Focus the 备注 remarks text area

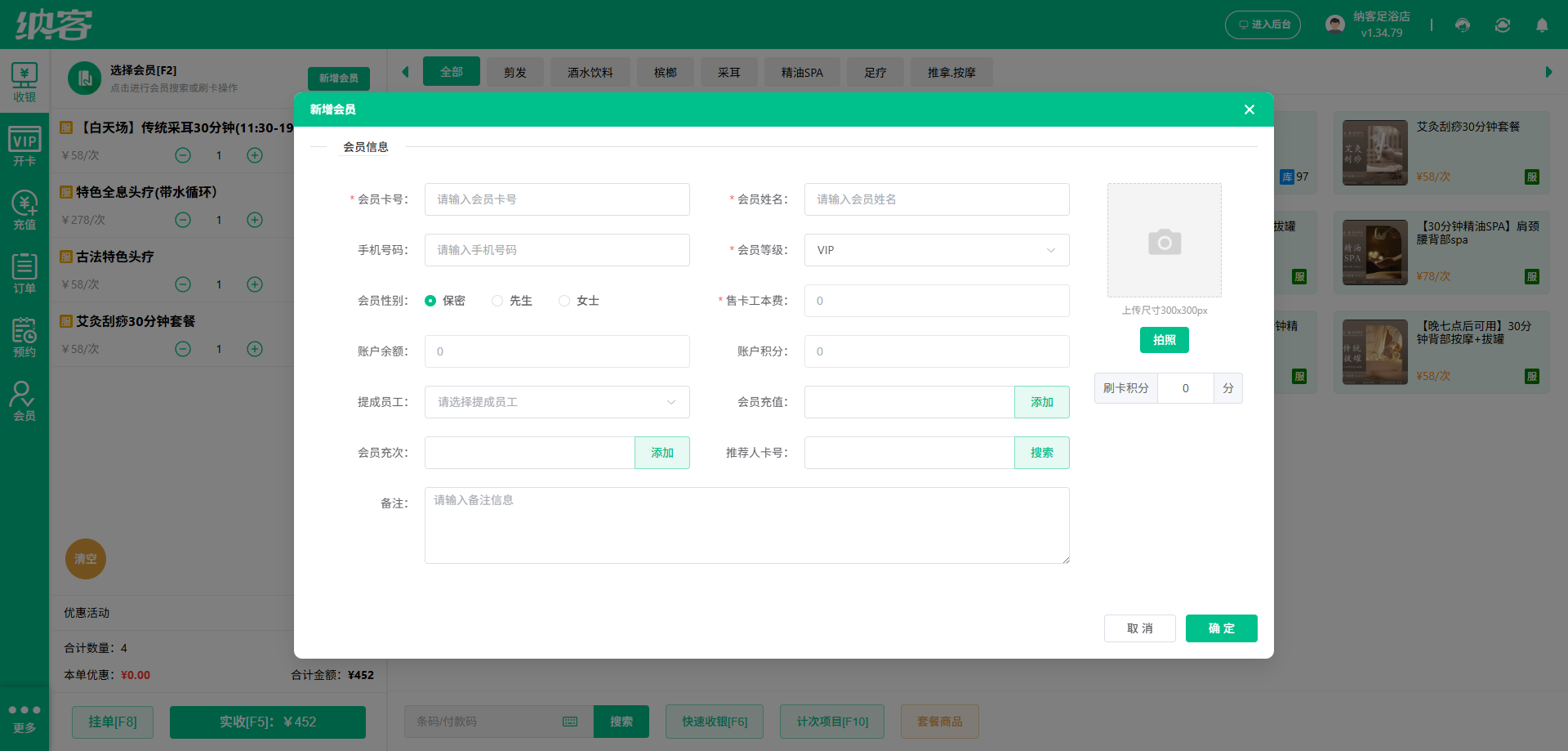747,525
